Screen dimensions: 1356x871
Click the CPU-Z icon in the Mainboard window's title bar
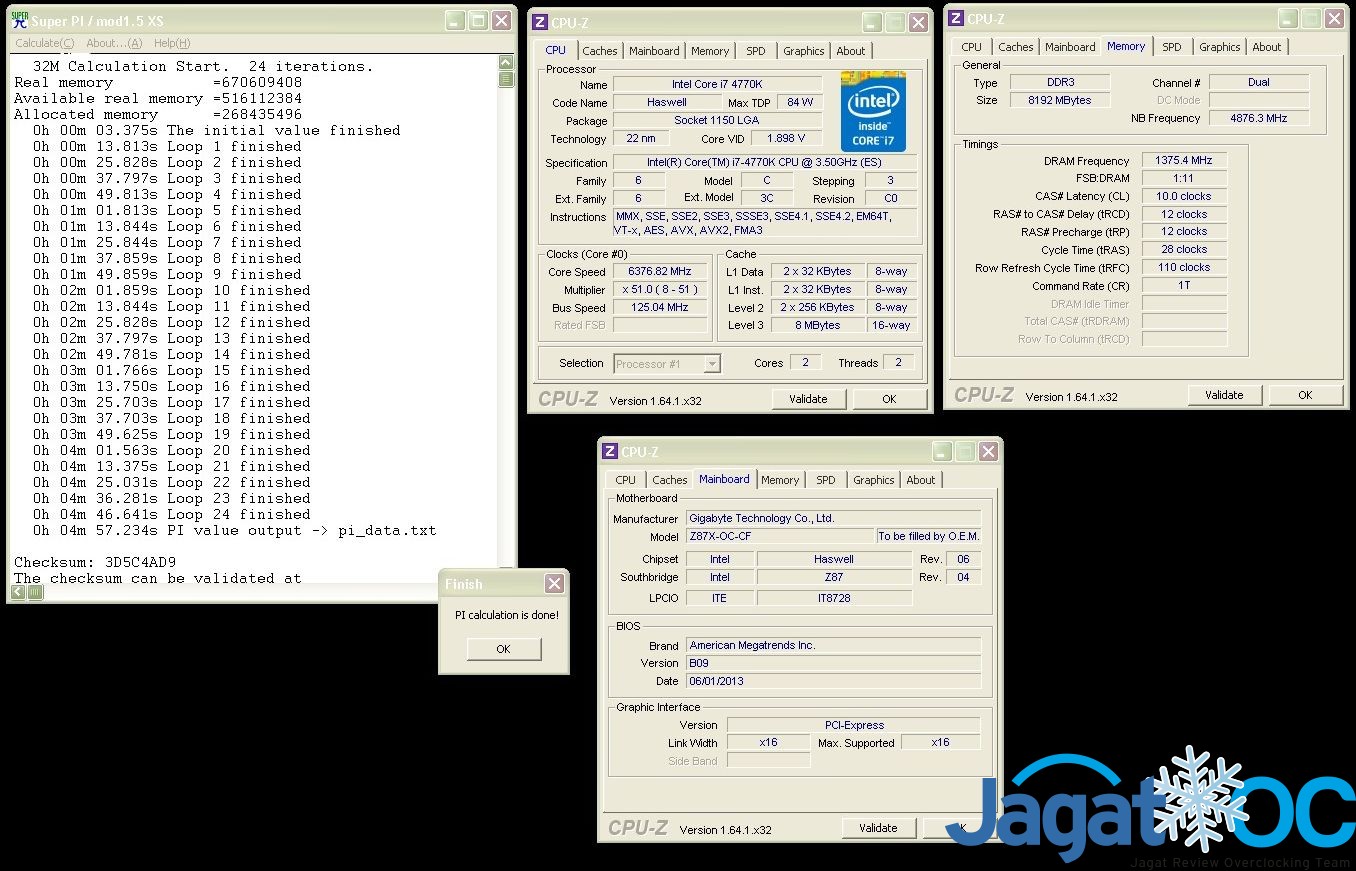610,452
